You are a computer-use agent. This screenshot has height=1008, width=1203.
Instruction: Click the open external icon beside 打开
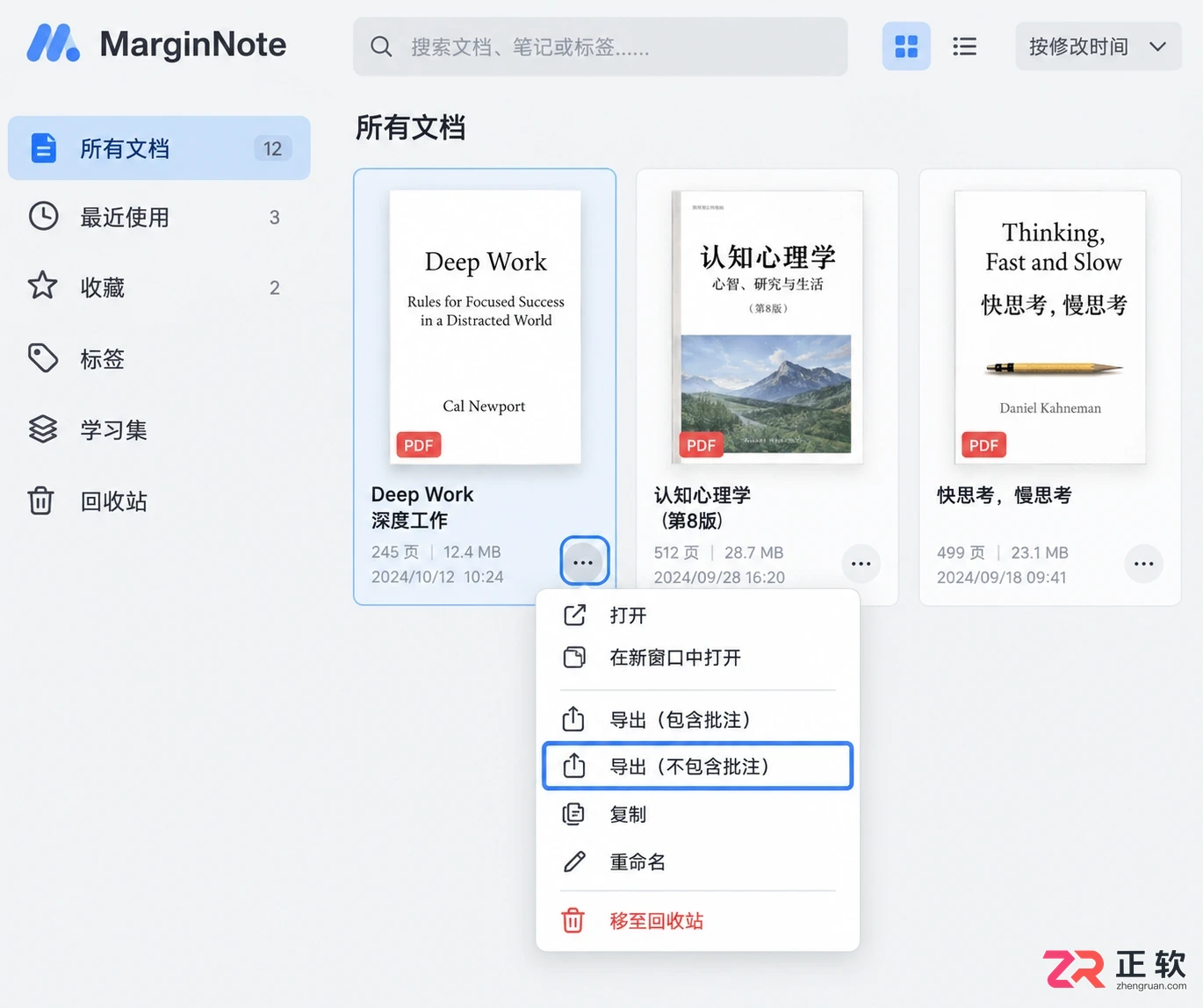[x=574, y=616]
